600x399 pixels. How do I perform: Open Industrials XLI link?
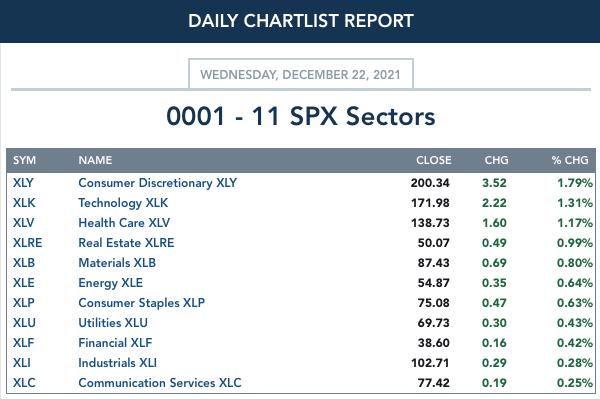[x=117, y=363]
